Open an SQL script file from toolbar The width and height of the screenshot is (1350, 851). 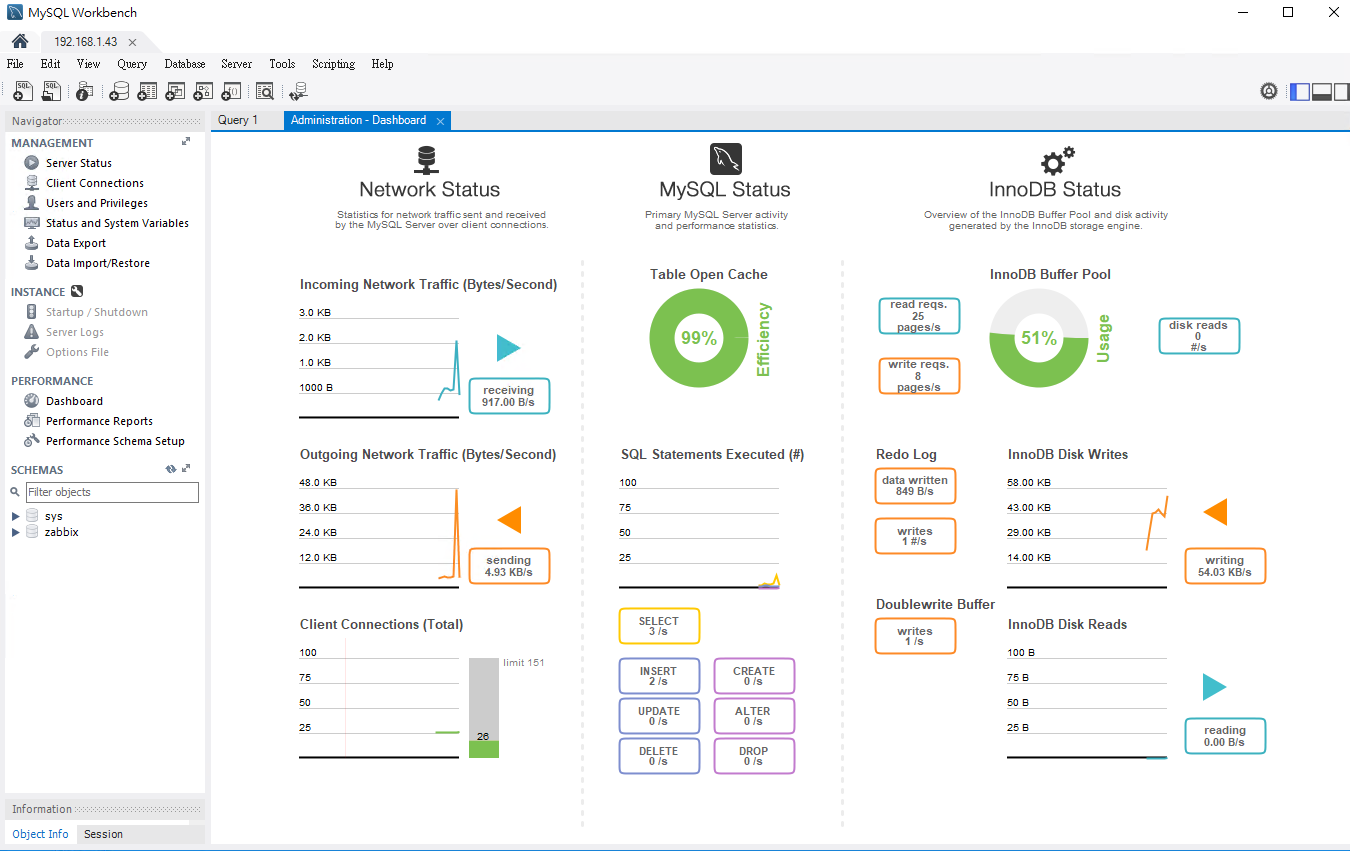point(51,91)
